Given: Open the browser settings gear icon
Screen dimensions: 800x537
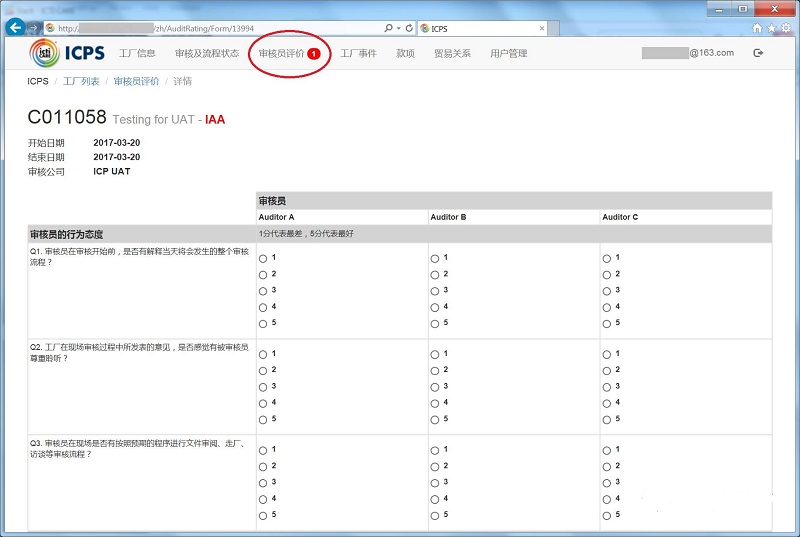Looking at the screenshot, I should click(x=786, y=28).
